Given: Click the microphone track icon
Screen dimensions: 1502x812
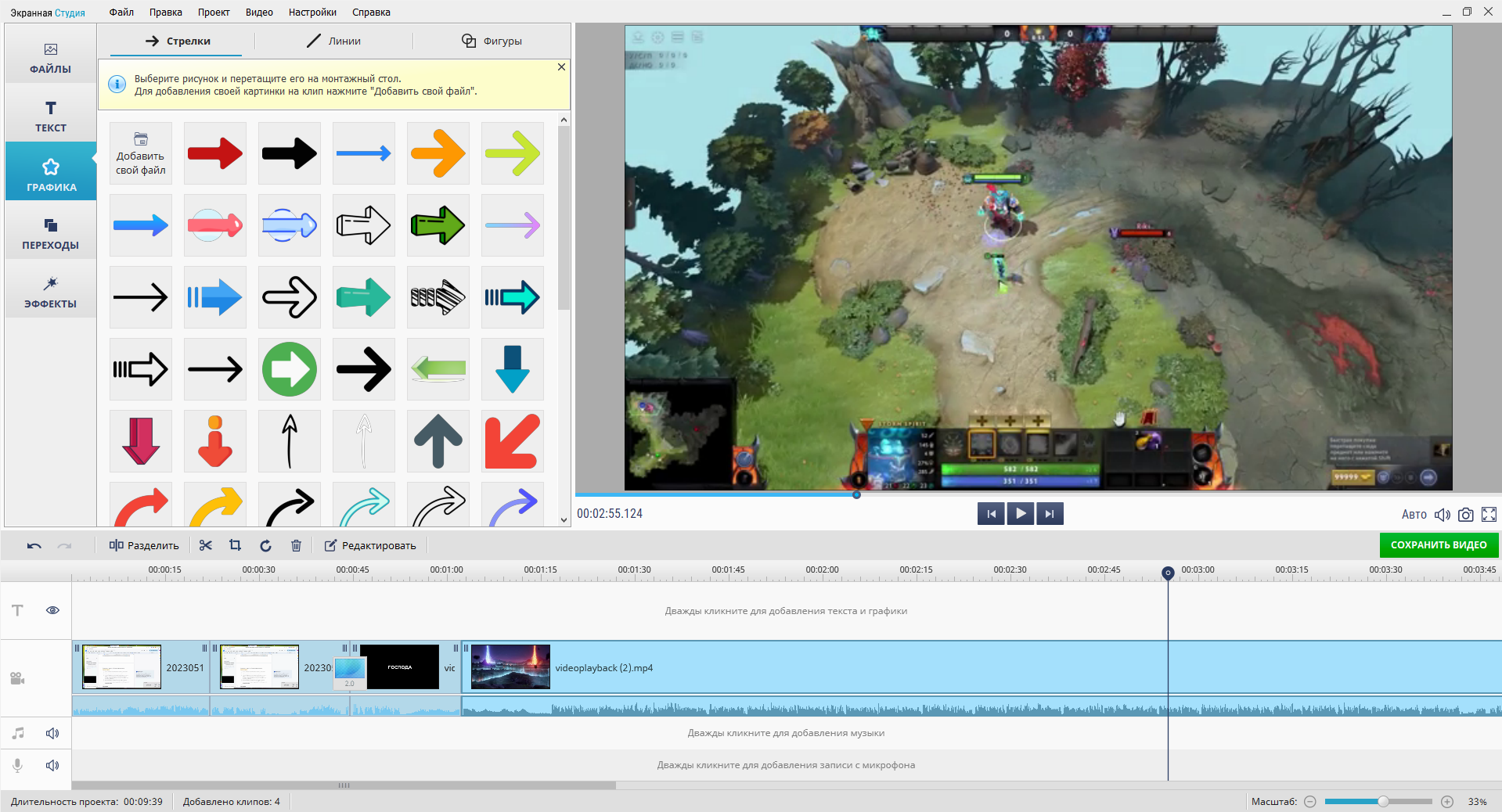Looking at the screenshot, I should [17, 765].
